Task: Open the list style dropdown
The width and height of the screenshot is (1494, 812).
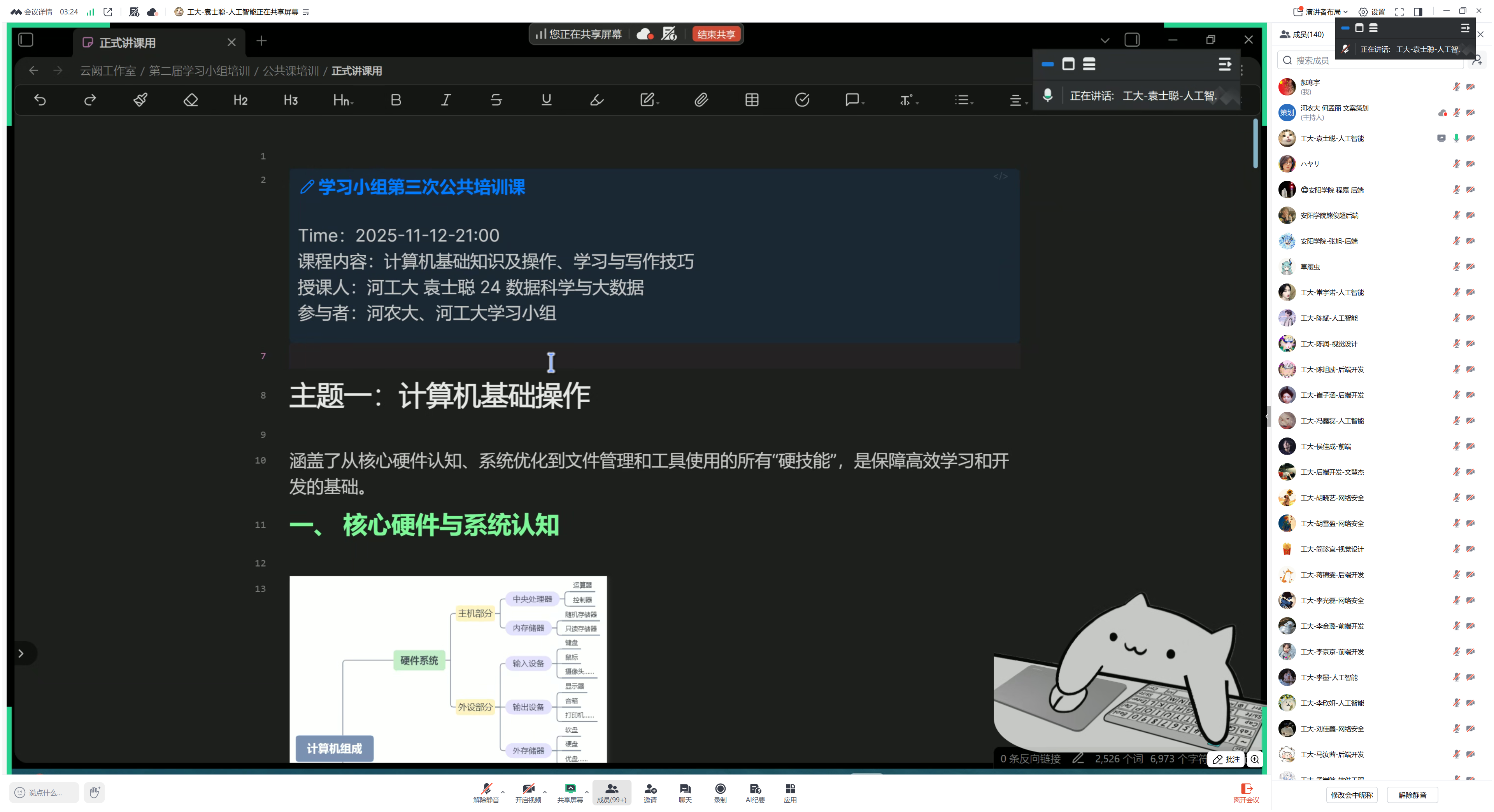Action: pyautogui.click(x=963, y=100)
